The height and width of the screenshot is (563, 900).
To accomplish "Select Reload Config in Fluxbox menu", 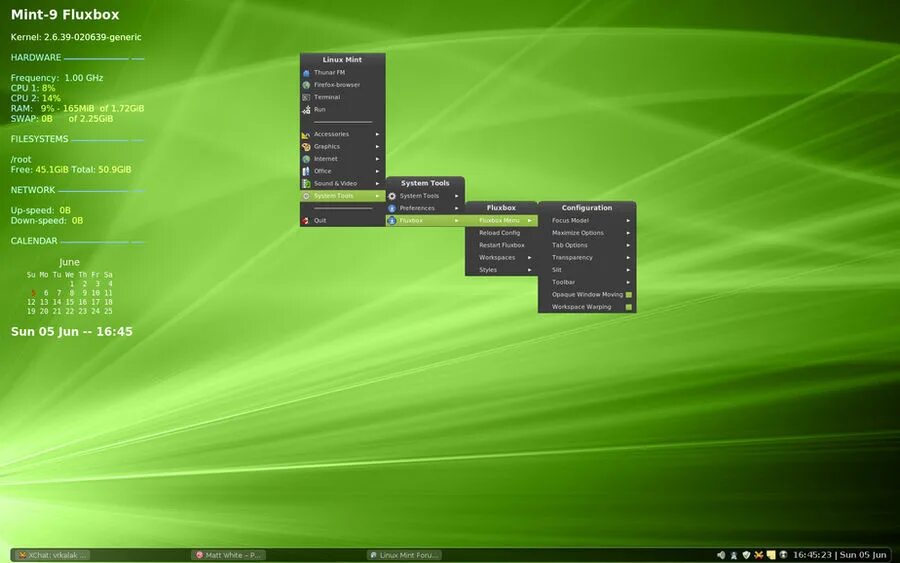I will pyautogui.click(x=501, y=233).
